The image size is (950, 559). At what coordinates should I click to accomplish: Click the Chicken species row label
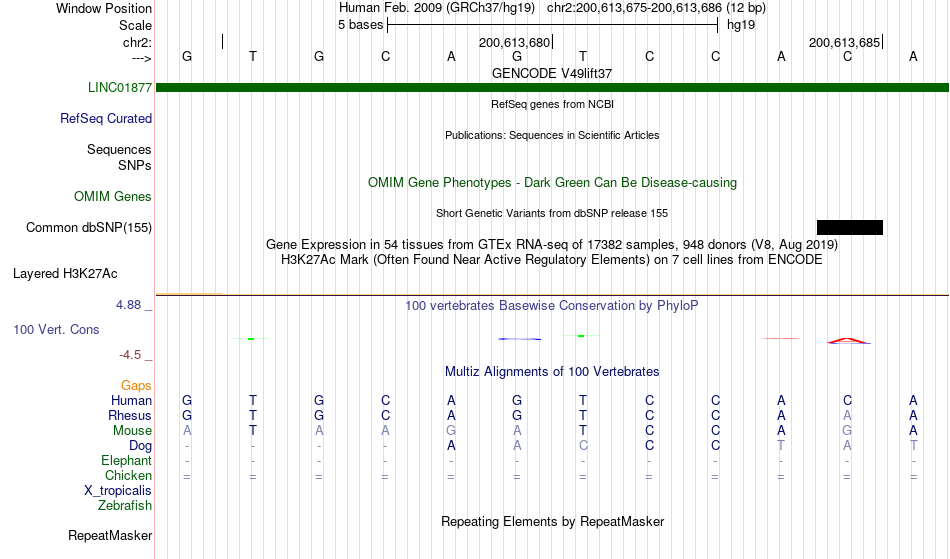click(x=128, y=475)
